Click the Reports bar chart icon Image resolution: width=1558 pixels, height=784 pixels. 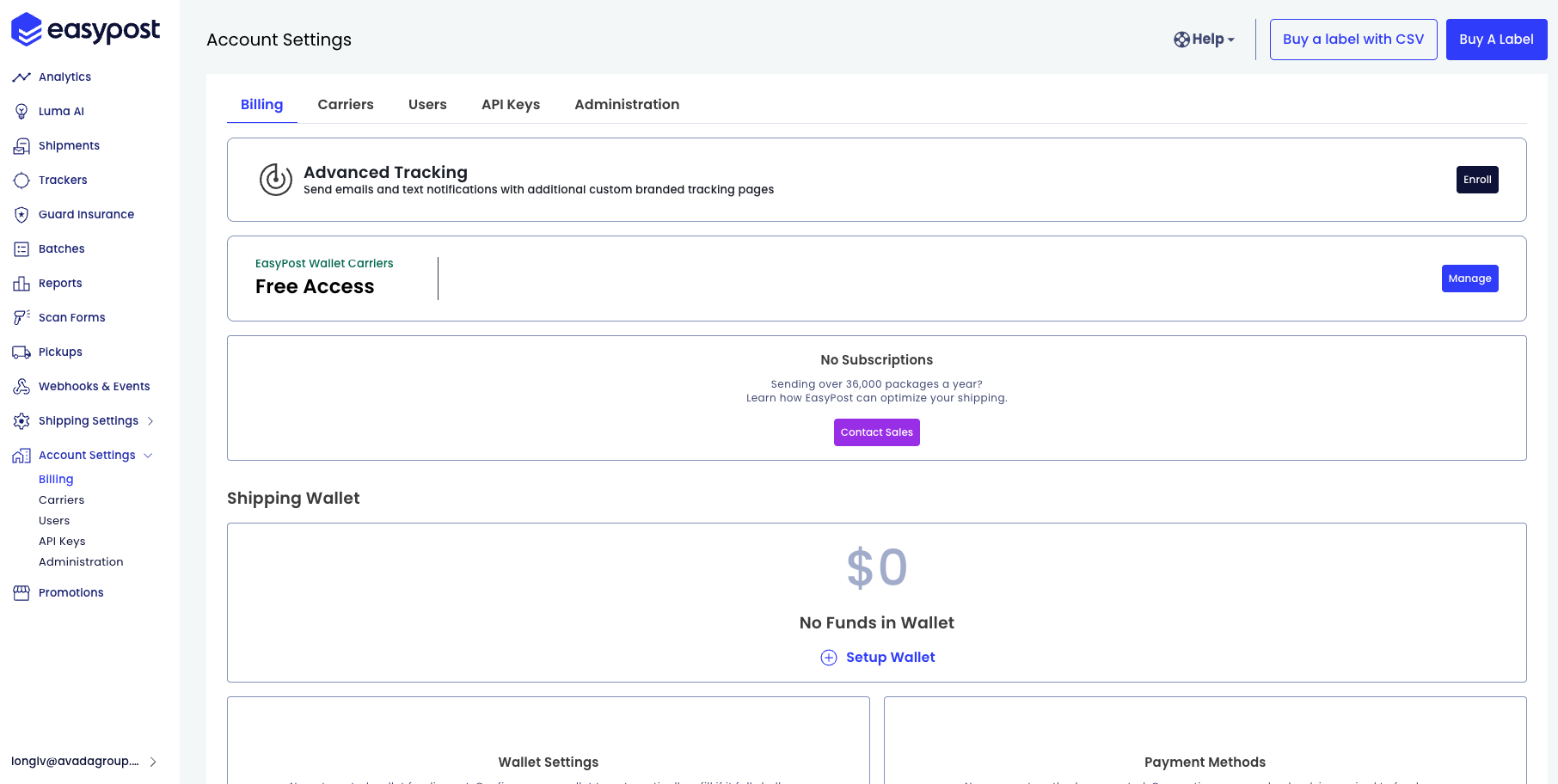(x=21, y=284)
